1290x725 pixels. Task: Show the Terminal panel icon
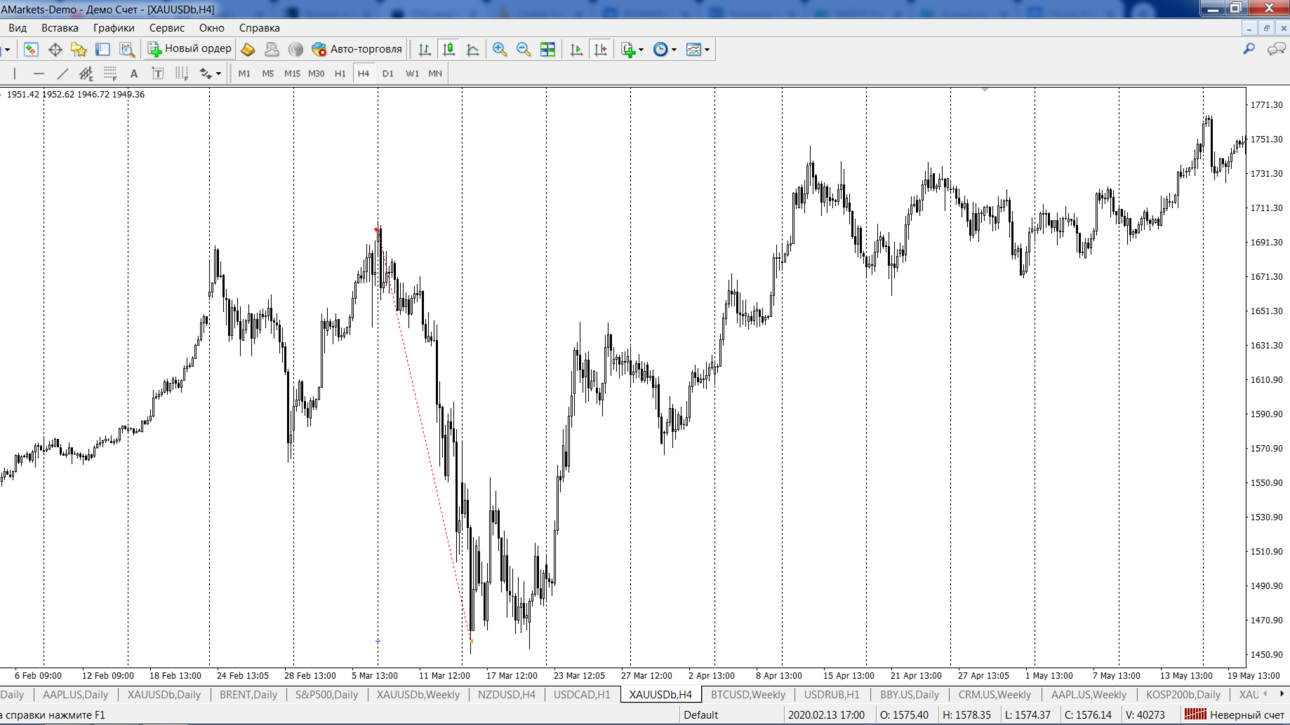tap(103, 49)
